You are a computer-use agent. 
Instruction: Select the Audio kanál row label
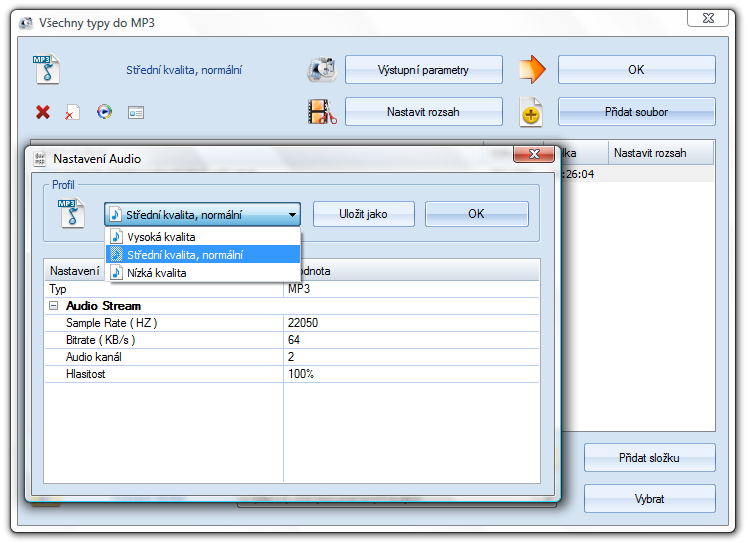pos(94,357)
